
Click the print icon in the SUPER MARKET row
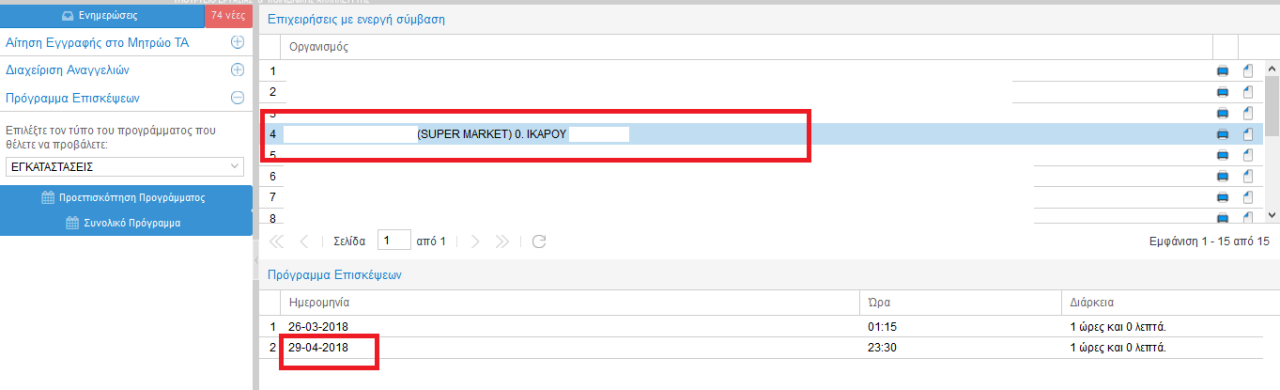pyautogui.click(x=1222, y=134)
